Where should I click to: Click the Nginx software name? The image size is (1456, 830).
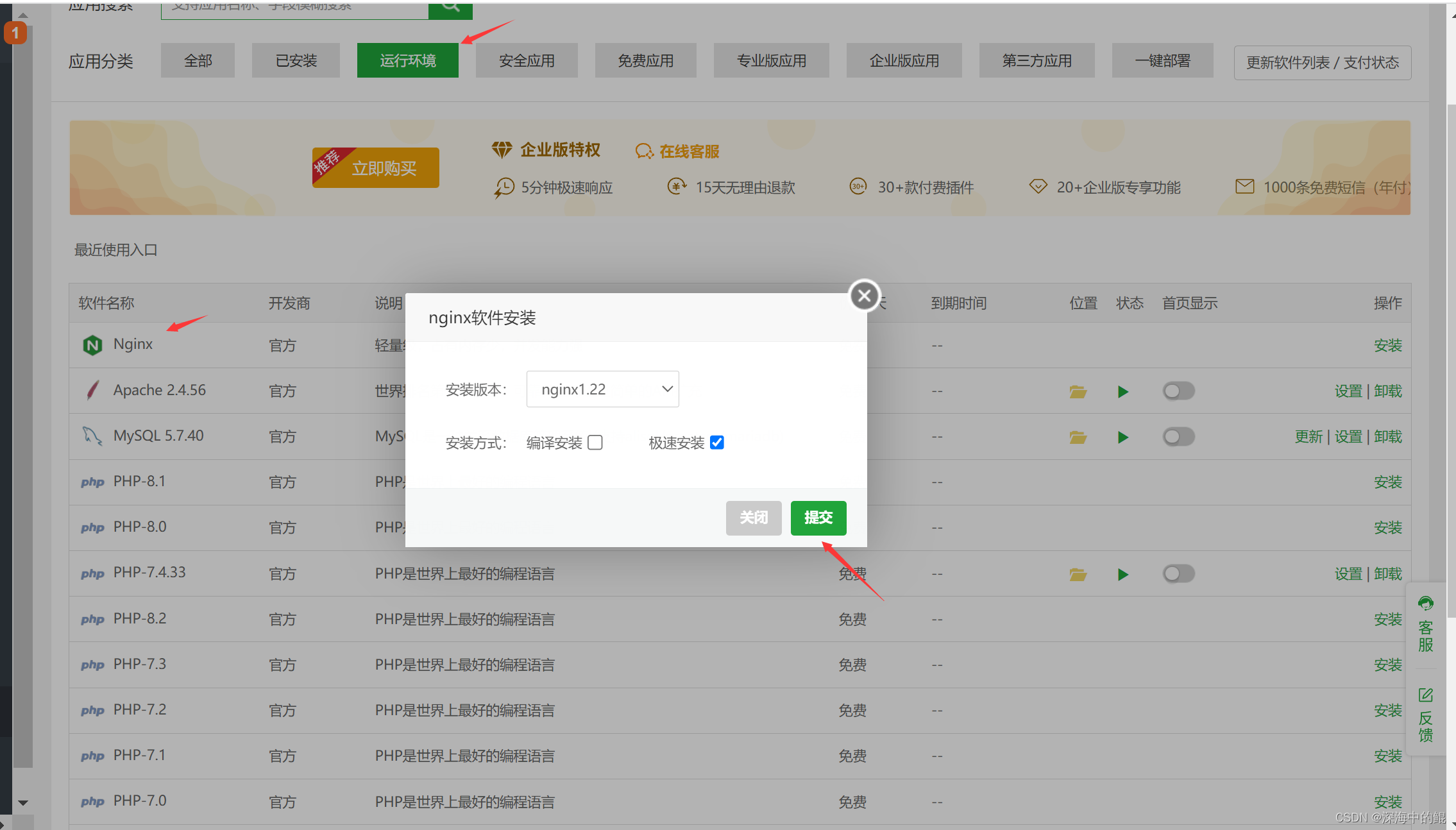(x=133, y=344)
